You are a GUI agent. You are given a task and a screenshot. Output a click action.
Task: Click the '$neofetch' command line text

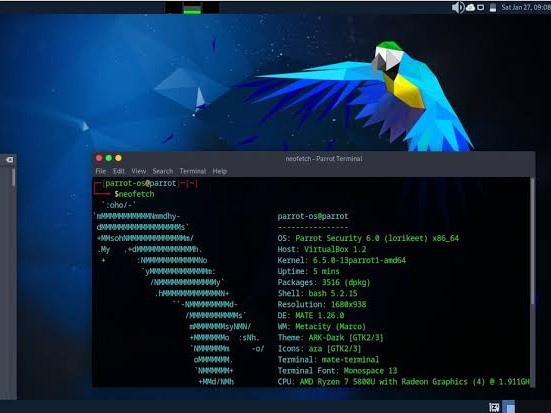pos(134,194)
